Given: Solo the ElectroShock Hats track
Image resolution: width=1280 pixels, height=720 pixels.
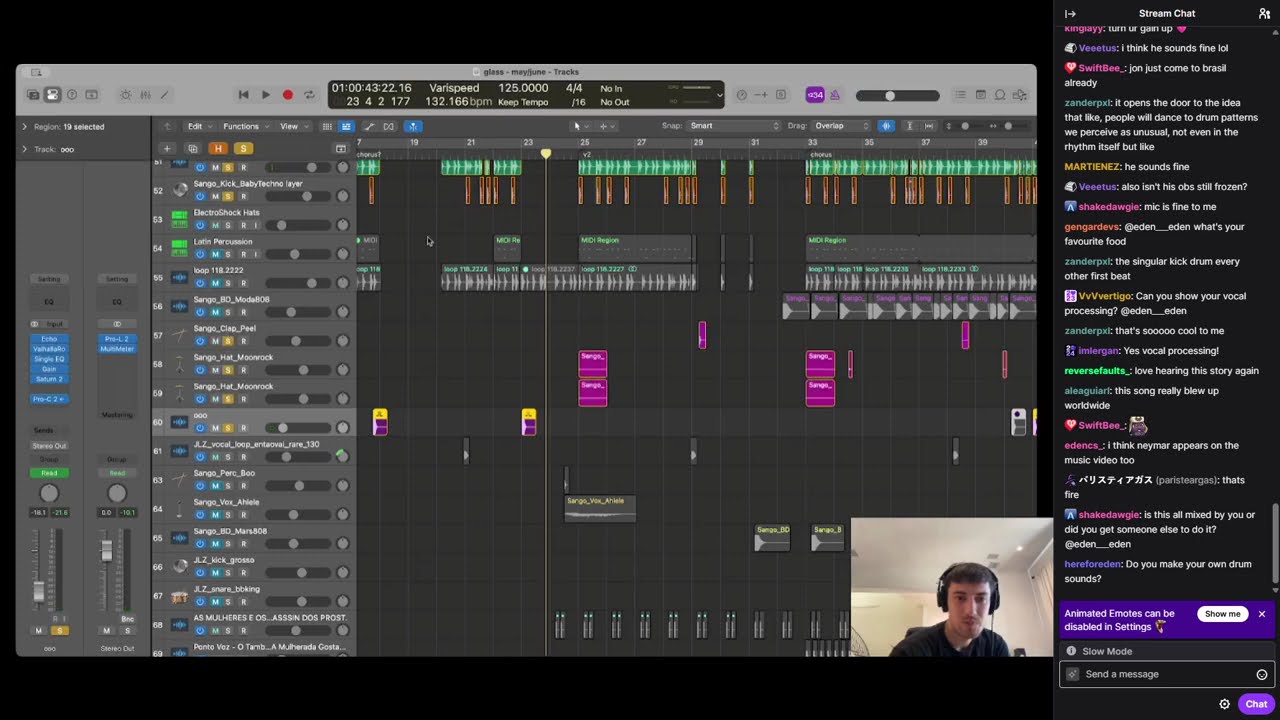Looking at the screenshot, I should click(x=228, y=225).
